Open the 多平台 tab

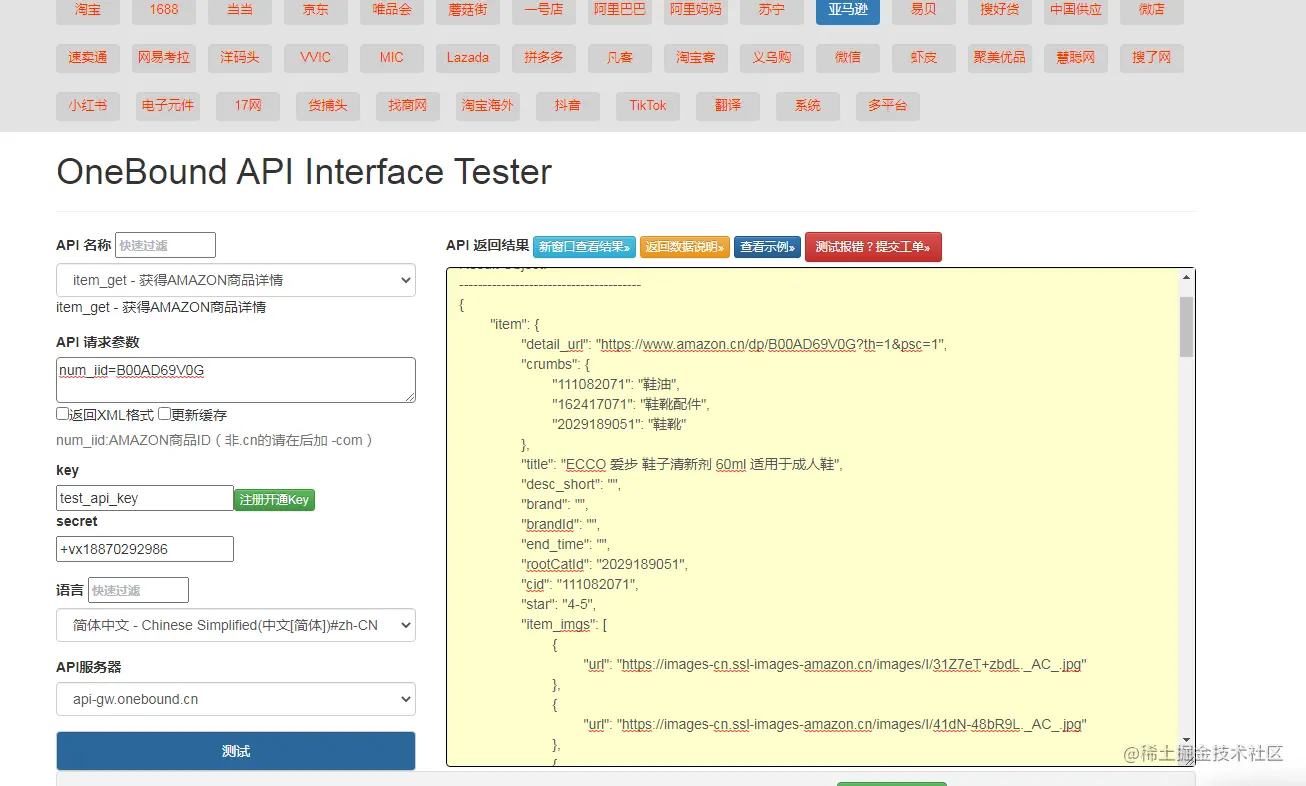pos(888,106)
